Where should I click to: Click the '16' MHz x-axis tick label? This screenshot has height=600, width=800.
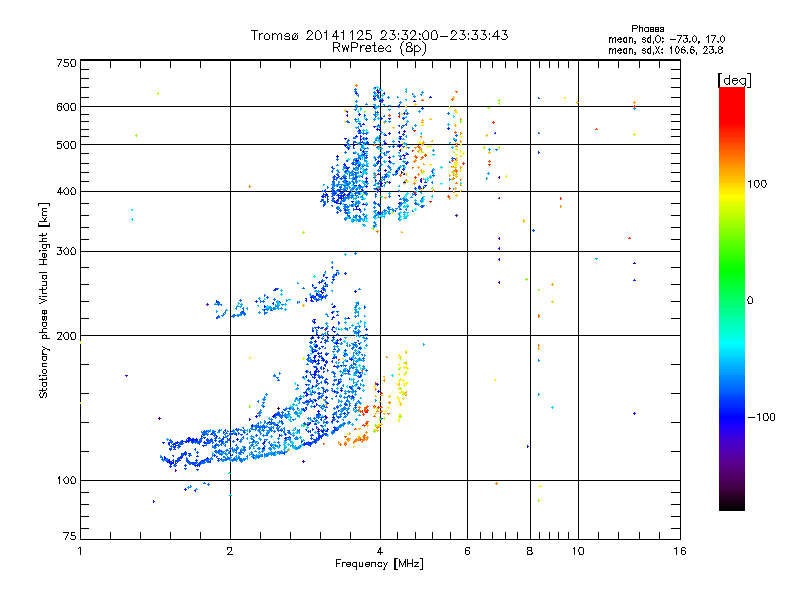(x=680, y=551)
